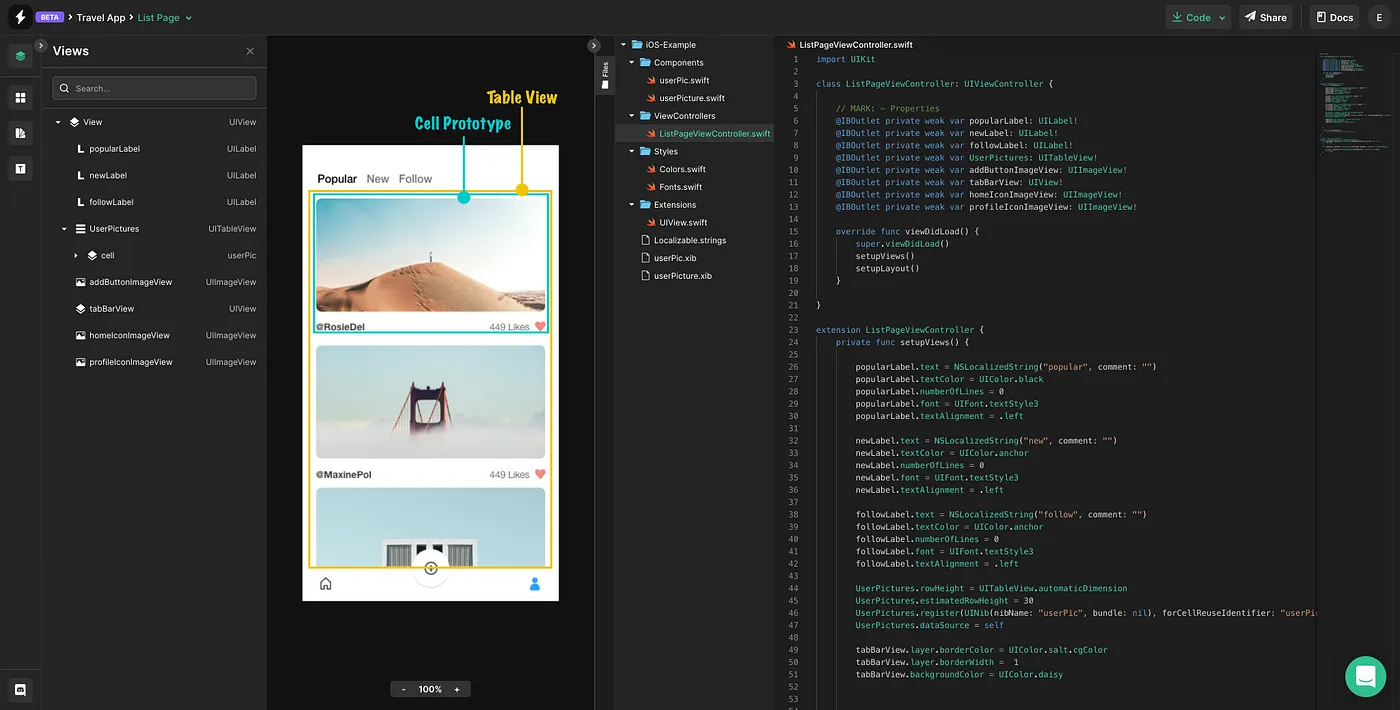Image resolution: width=1400 pixels, height=710 pixels.
Task: Expand the cell tree node
Action: tap(76, 256)
